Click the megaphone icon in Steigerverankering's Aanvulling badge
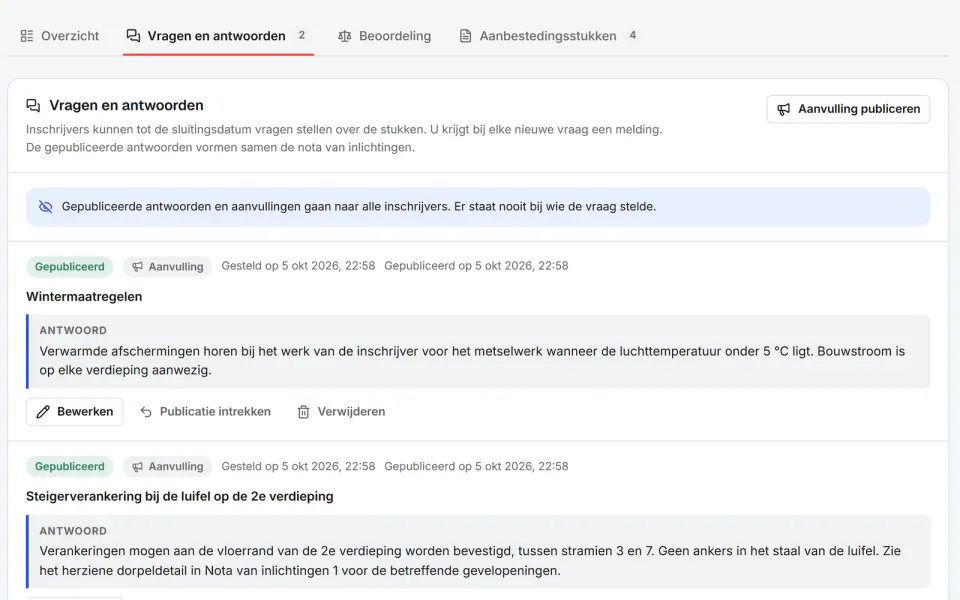960x600 pixels. [x=138, y=467]
